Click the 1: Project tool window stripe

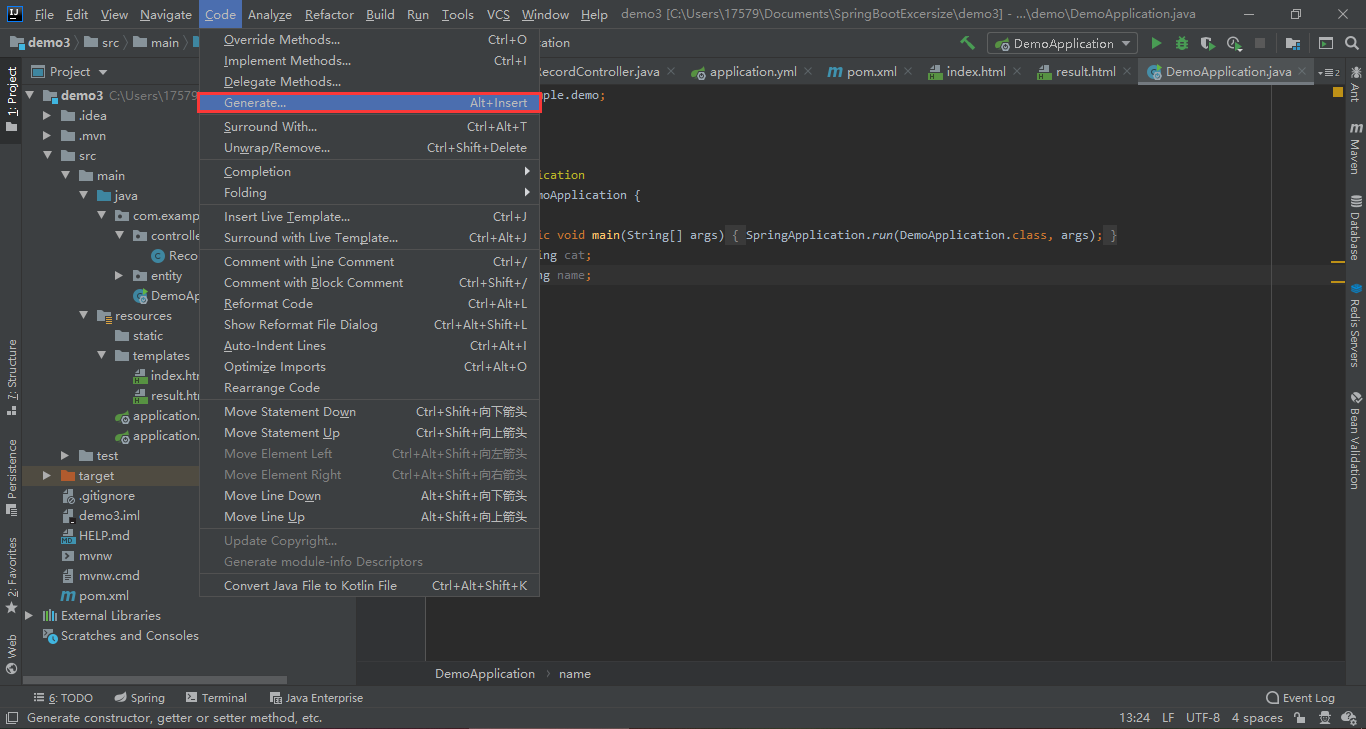tap(12, 100)
